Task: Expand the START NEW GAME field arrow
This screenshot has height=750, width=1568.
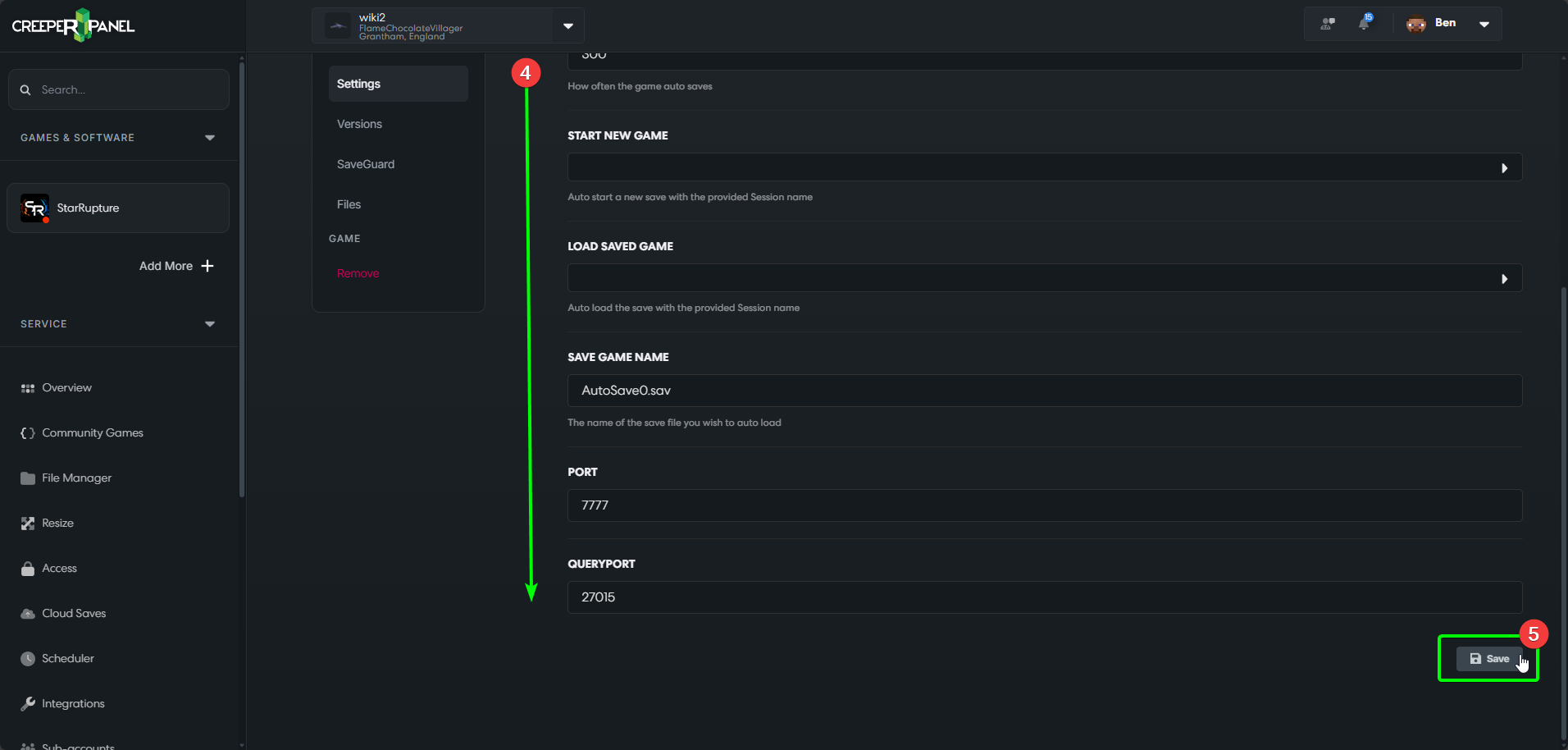Action: 1505,167
